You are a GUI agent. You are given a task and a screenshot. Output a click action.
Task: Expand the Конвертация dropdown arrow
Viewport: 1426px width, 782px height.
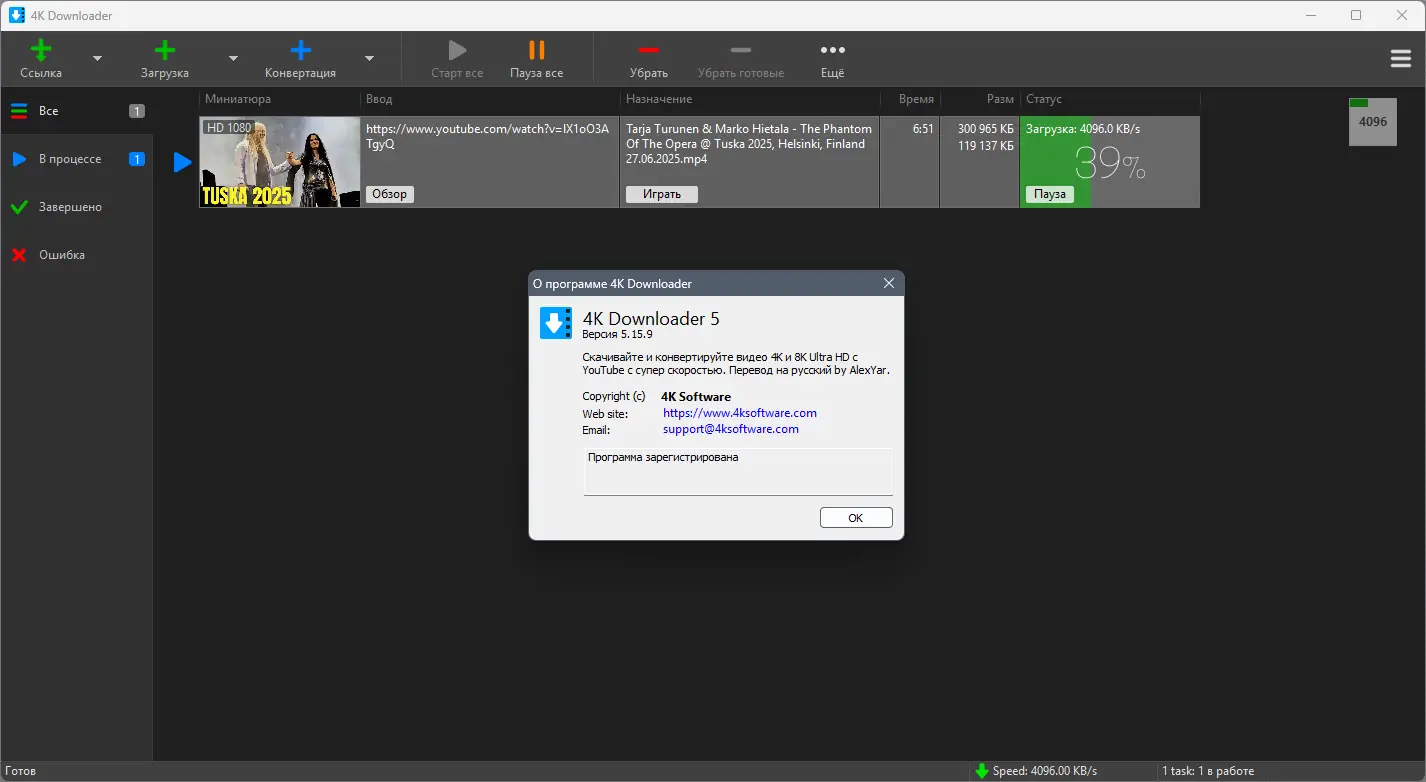(369, 59)
